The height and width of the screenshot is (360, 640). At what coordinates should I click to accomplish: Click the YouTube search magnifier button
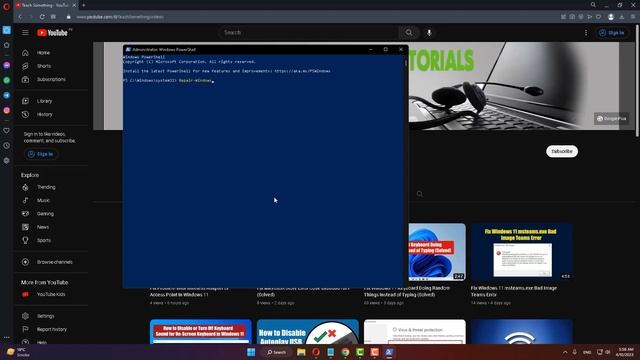(409, 33)
